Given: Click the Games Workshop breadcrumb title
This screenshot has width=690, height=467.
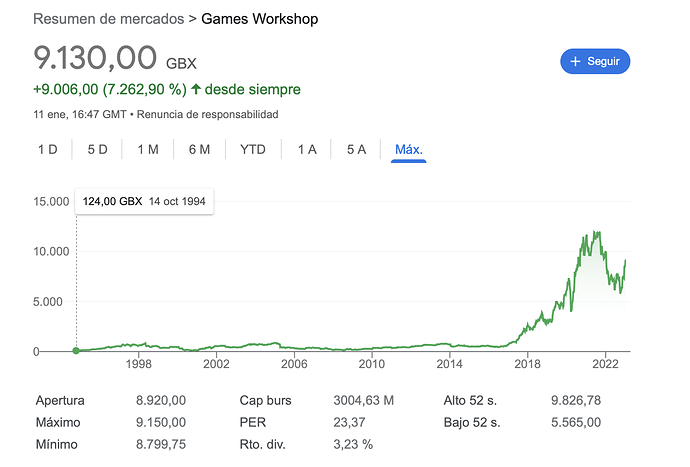Looking at the screenshot, I should point(260,19).
